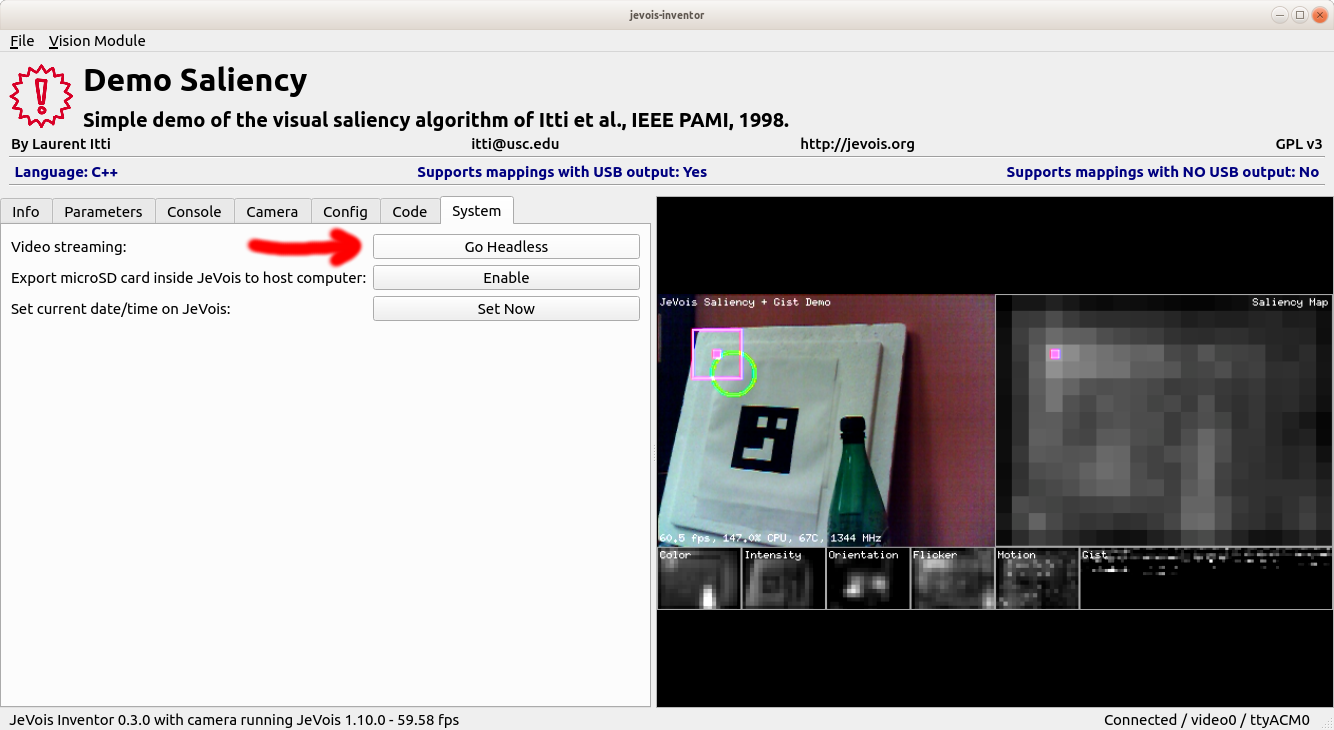Click the JeVois Inventor version status text
The image size is (1334, 730).
[234, 720]
